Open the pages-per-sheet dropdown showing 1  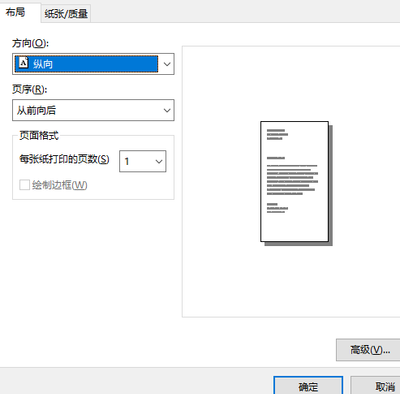pos(143,161)
